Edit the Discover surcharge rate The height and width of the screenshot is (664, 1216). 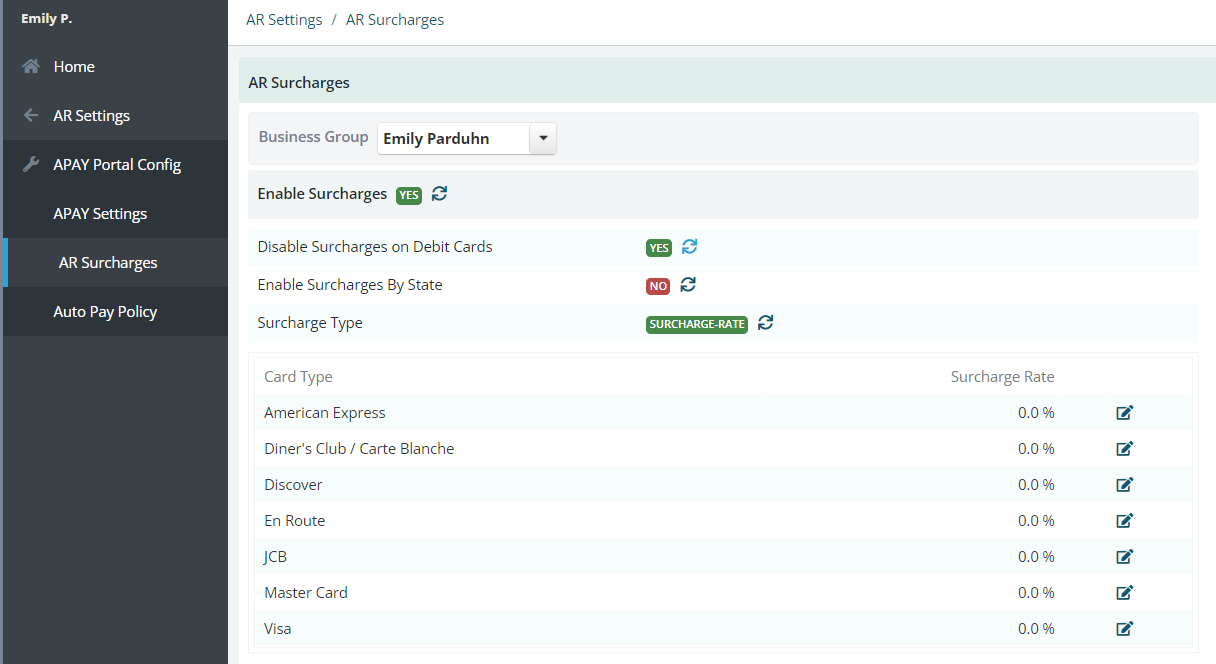(1125, 485)
